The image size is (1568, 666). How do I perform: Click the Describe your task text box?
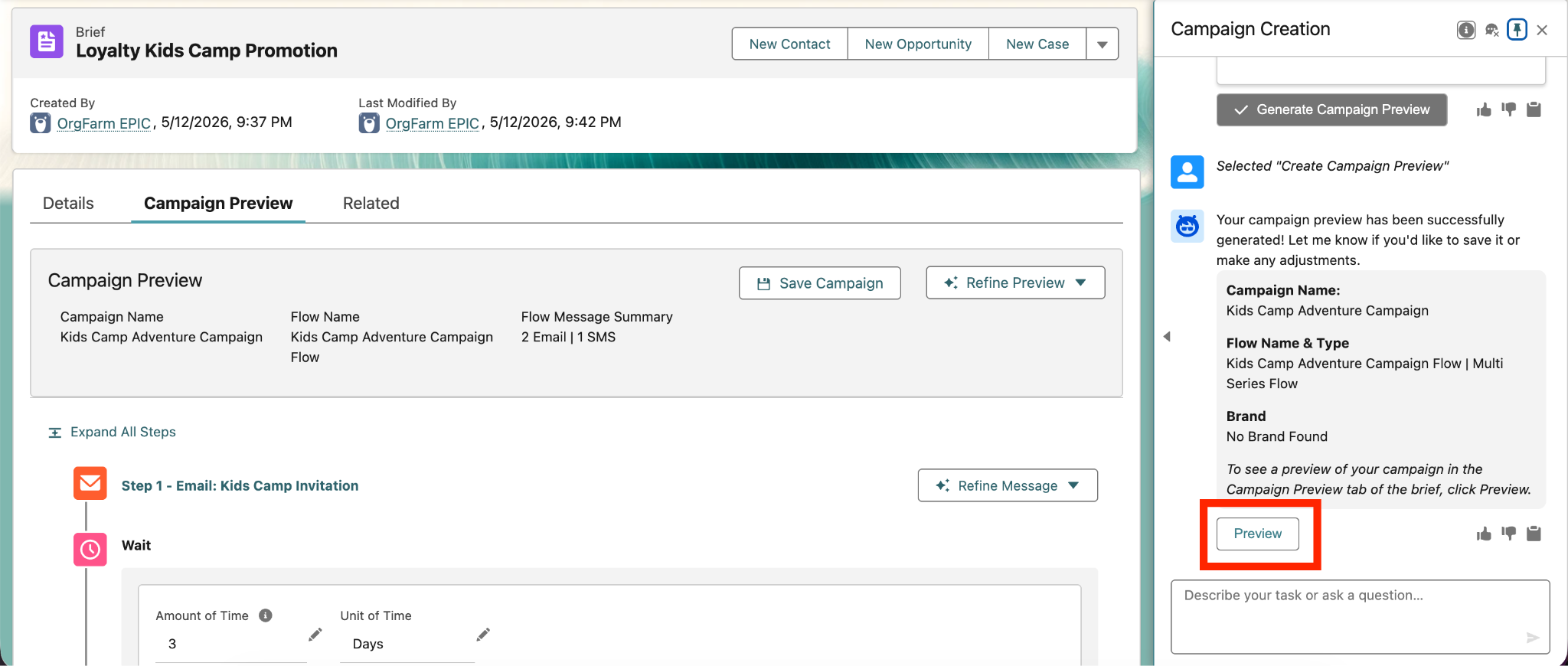click(1361, 617)
